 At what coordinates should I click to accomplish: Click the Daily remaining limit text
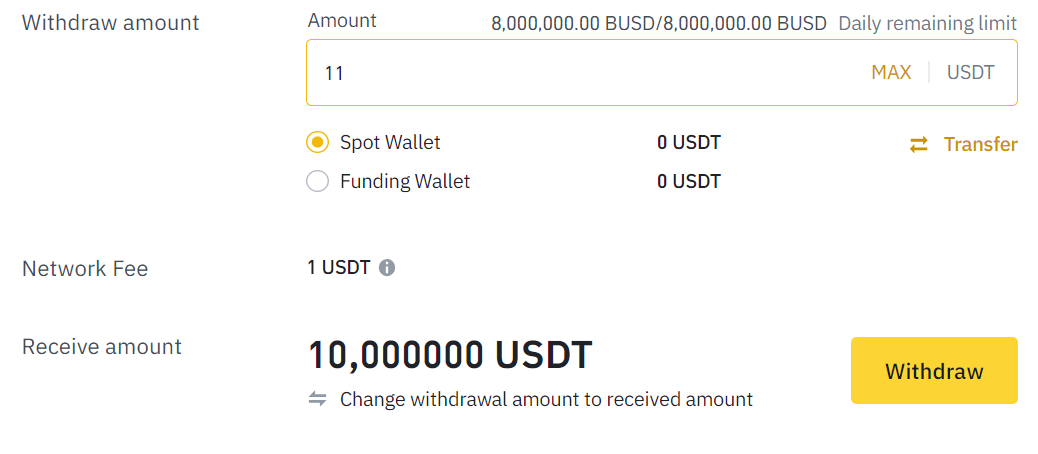[927, 23]
